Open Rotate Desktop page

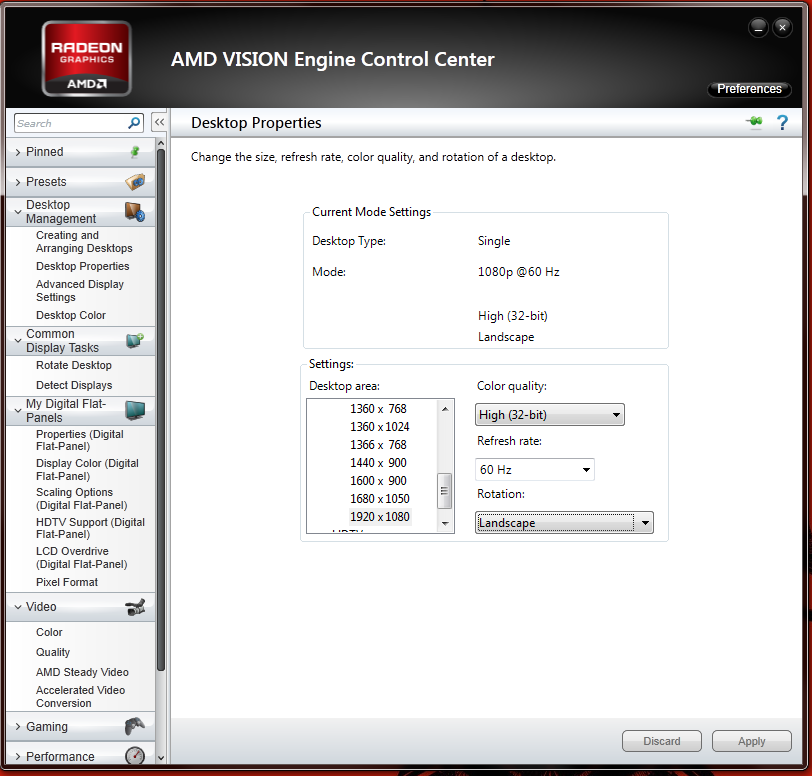point(74,365)
